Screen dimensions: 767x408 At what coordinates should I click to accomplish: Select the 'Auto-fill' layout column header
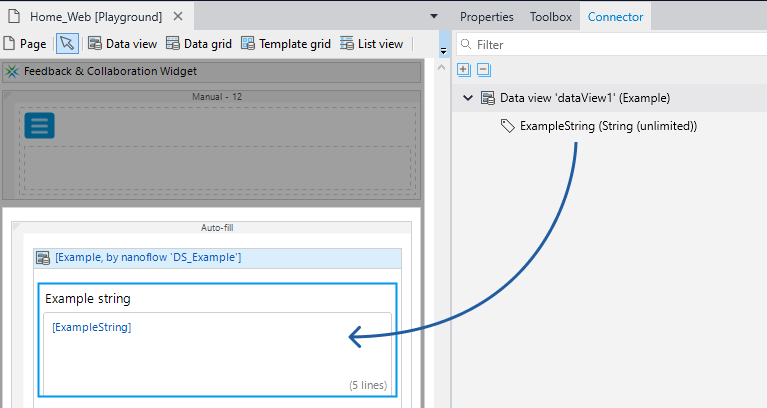point(217,227)
